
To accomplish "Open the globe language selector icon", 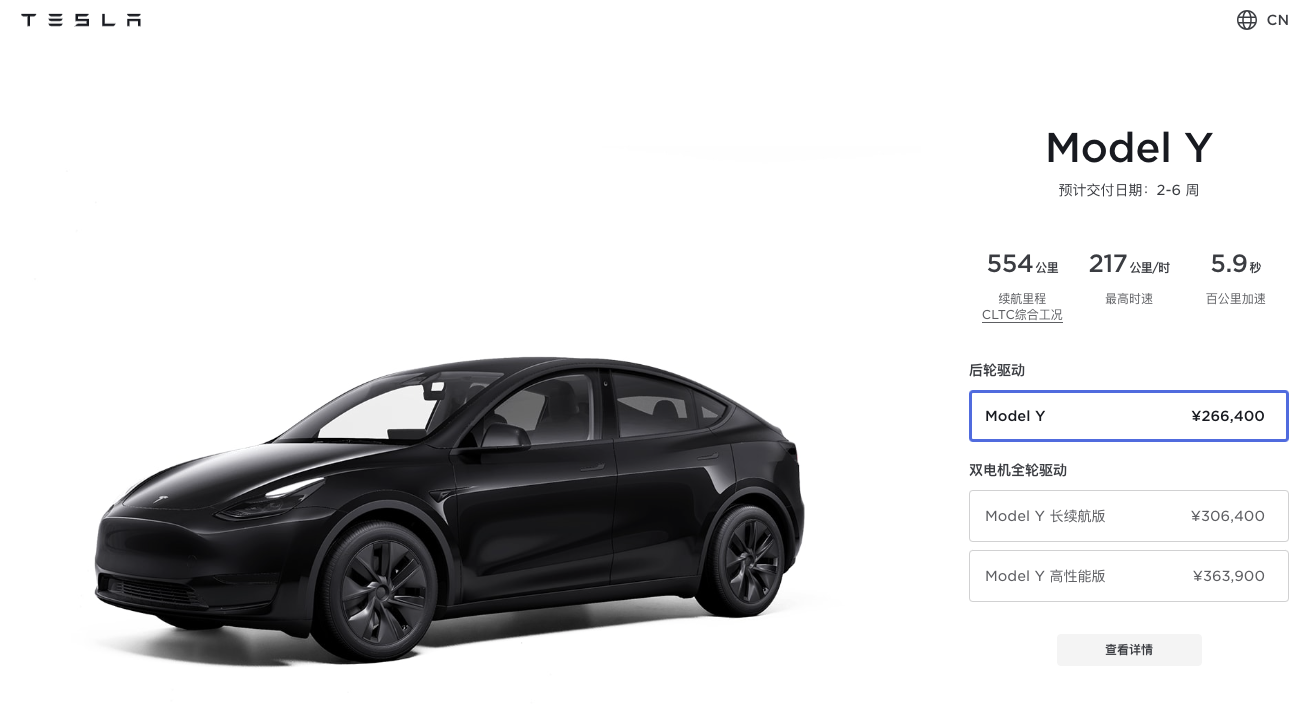I will [x=1246, y=20].
